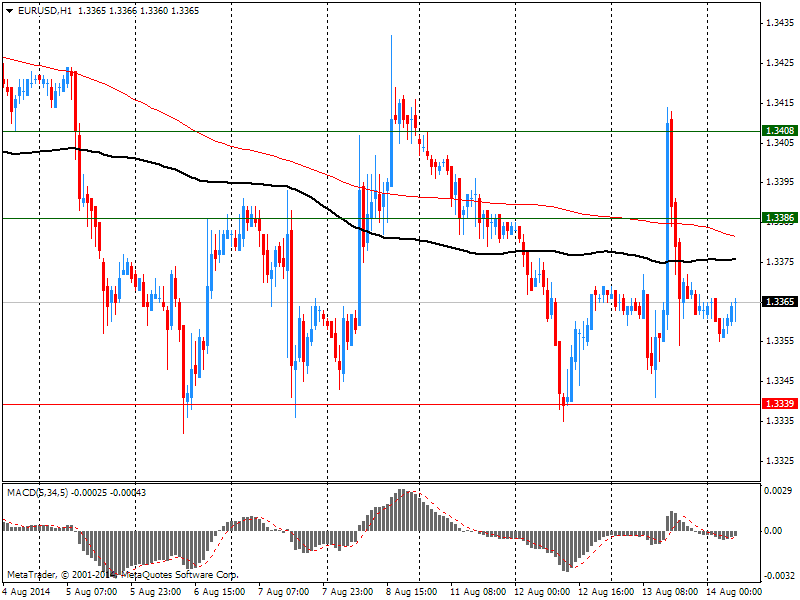Click the 1.3355 price scale value

pyautogui.click(x=780, y=341)
